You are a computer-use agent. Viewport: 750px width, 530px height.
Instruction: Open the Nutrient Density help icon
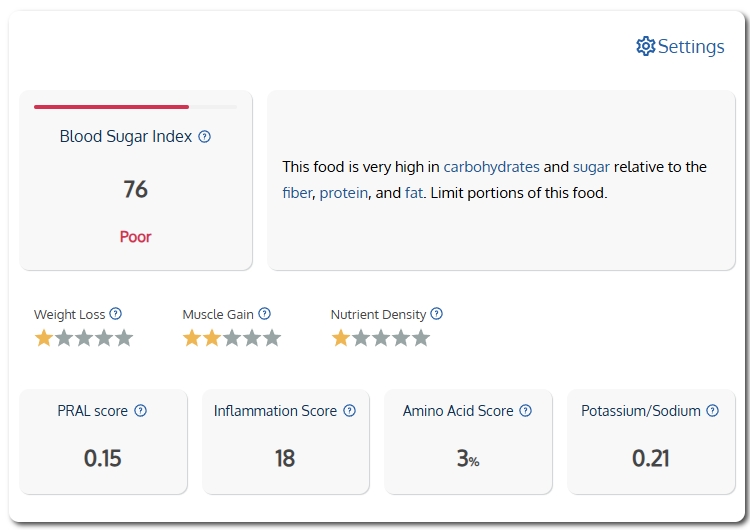click(x=436, y=314)
